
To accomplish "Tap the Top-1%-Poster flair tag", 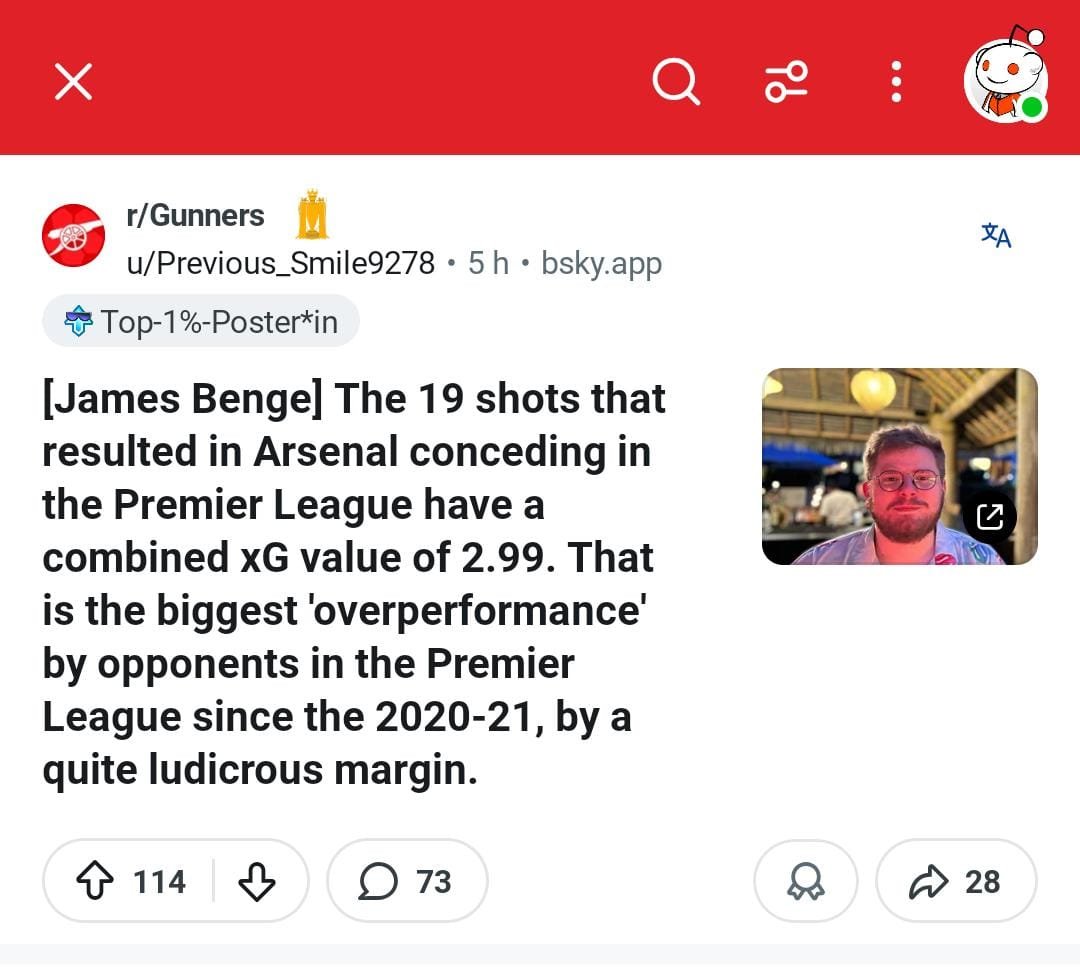I will [201, 321].
